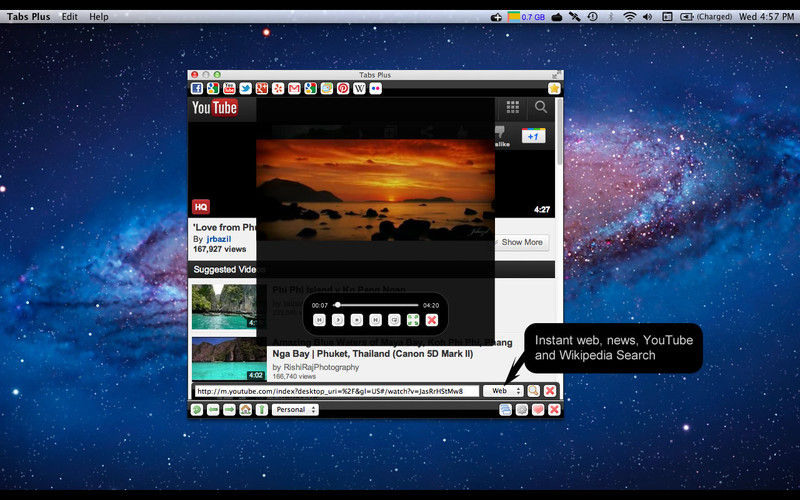
Task: Click the YouTube page search magnifier
Action: [541, 107]
